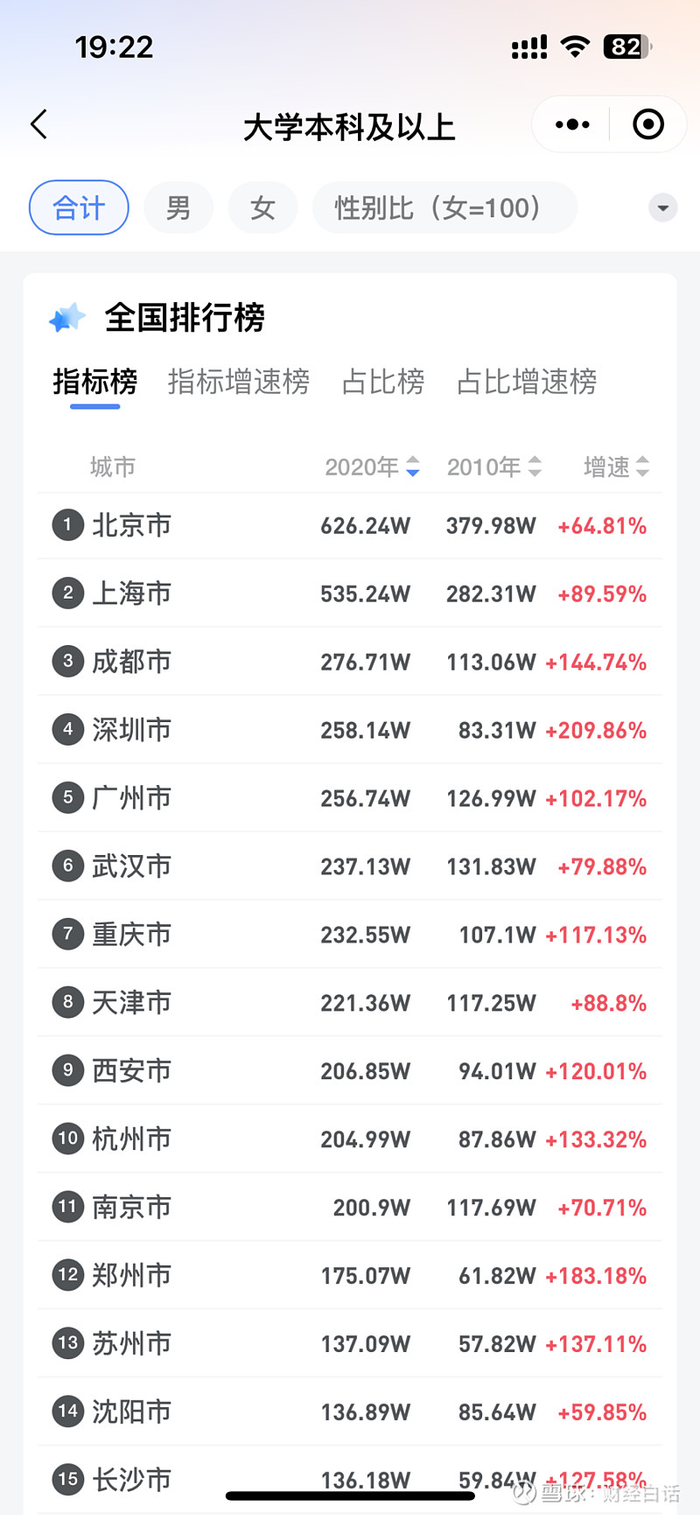The width and height of the screenshot is (700, 1515).
Task: Select the 性别比（女=100）filter
Action: [x=444, y=208]
